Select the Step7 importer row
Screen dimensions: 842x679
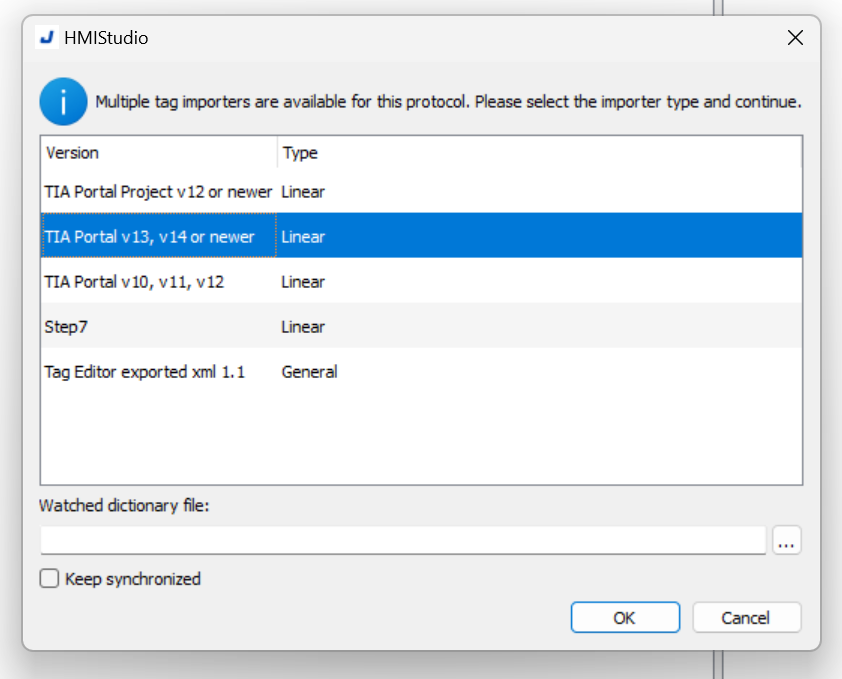tap(422, 326)
